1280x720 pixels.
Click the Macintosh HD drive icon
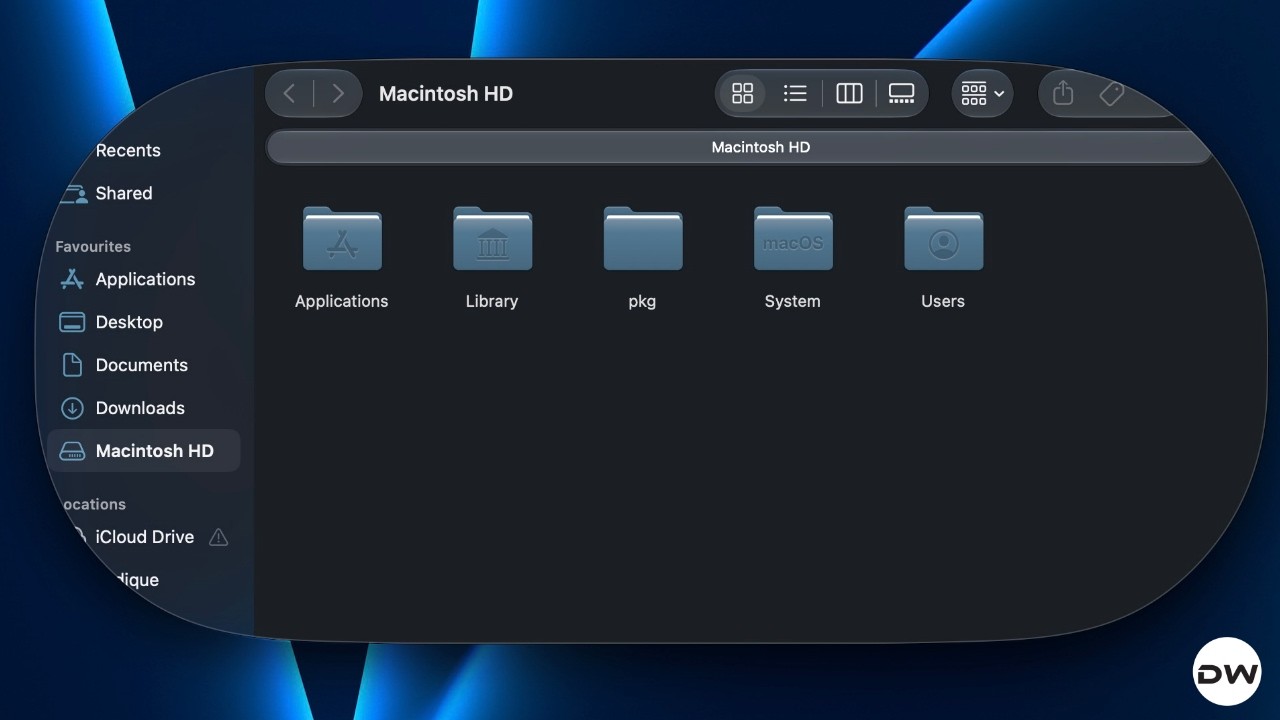click(72, 451)
